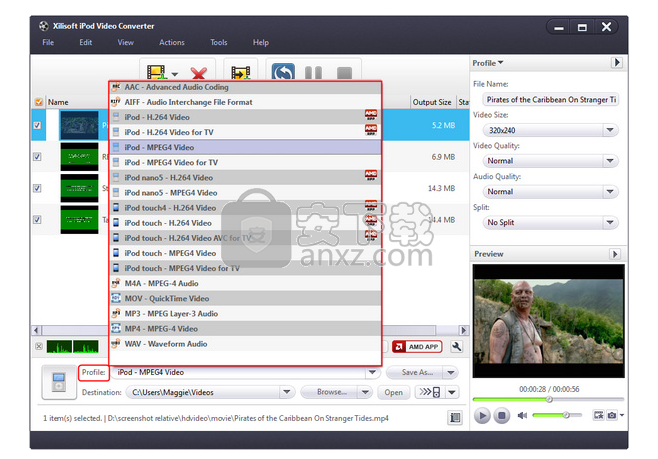Choose iPod - MPEG4 Video for TV
This screenshot has width=658, height=459.
pyautogui.click(x=245, y=163)
